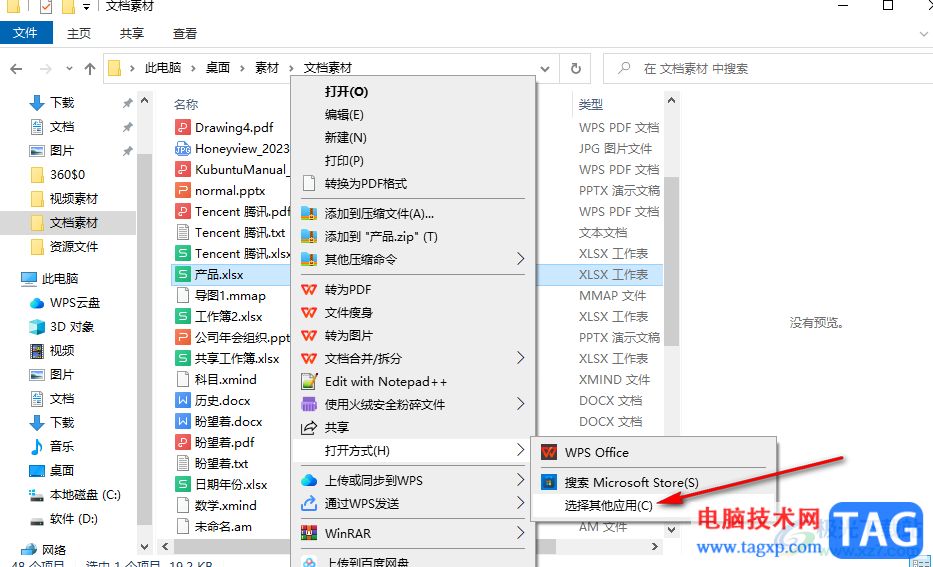Open the address bar history dropdown
The image size is (933, 567).
pyautogui.click(x=544, y=69)
